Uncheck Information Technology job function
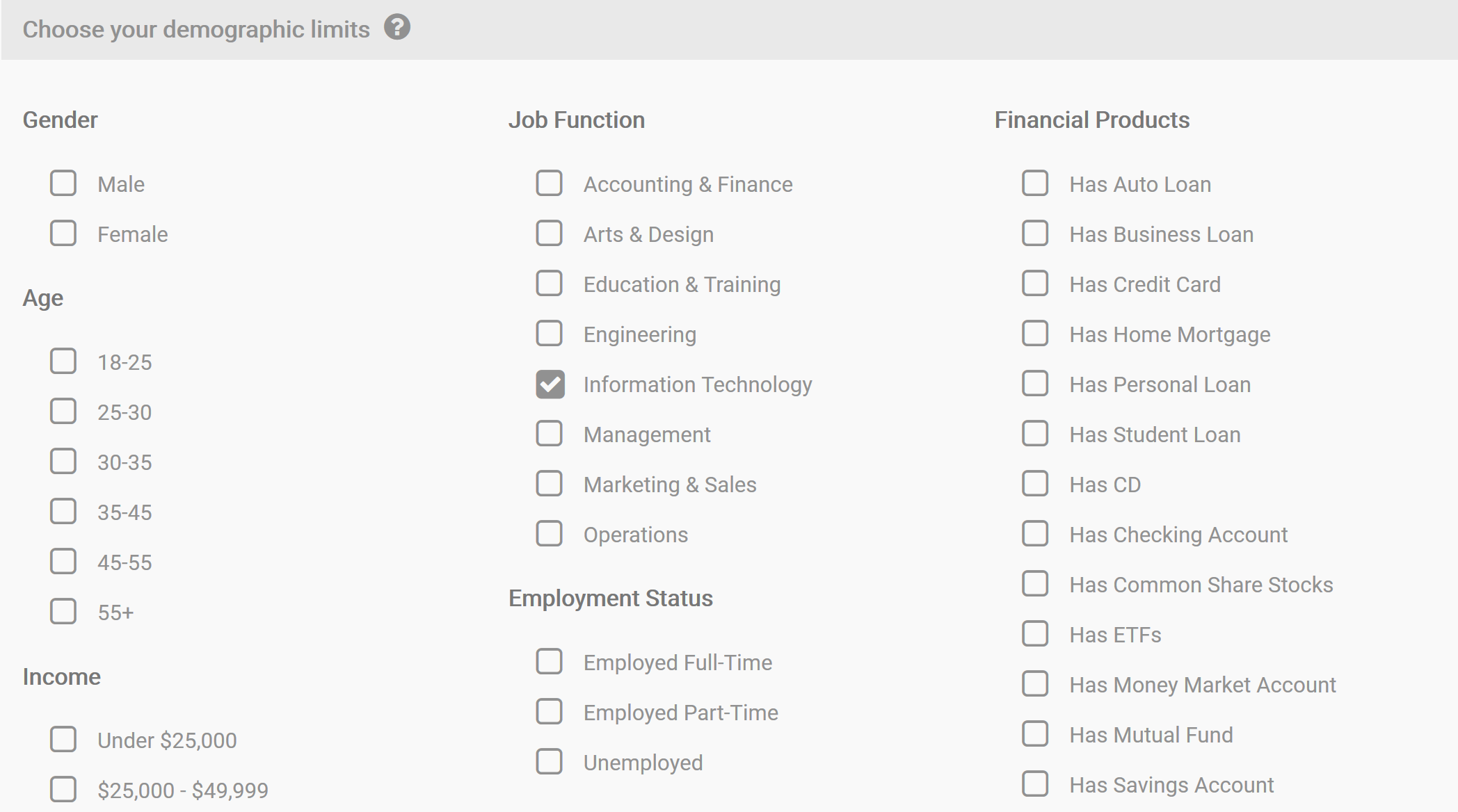This screenshot has width=1458, height=812. pyautogui.click(x=550, y=384)
